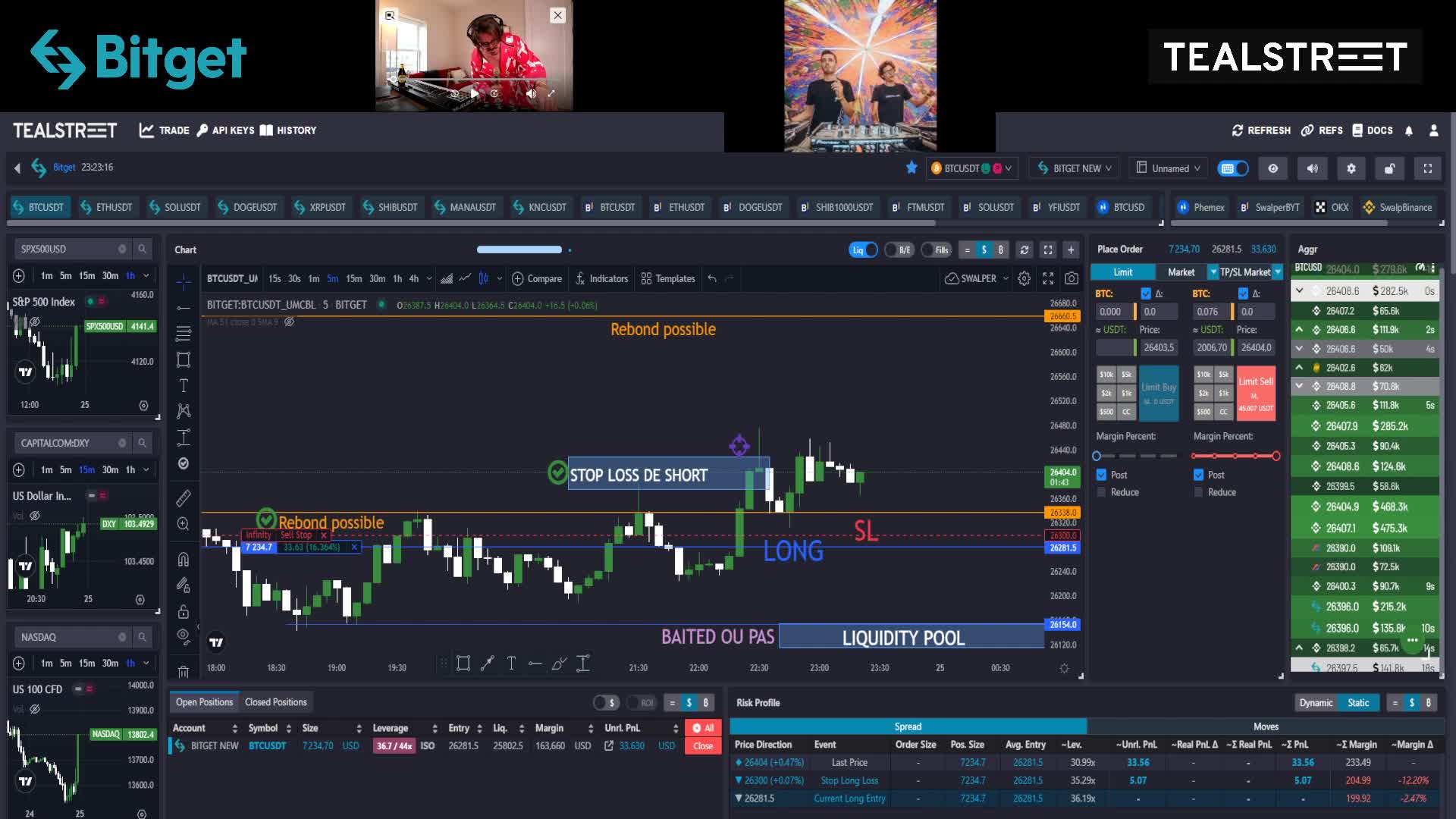This screenshot has height=819, width=1456.
Task: Open the user account icon
Action: click(1433, 130)
